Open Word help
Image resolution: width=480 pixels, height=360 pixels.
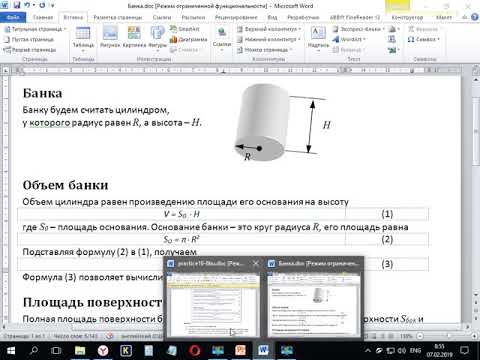[475, 17]
